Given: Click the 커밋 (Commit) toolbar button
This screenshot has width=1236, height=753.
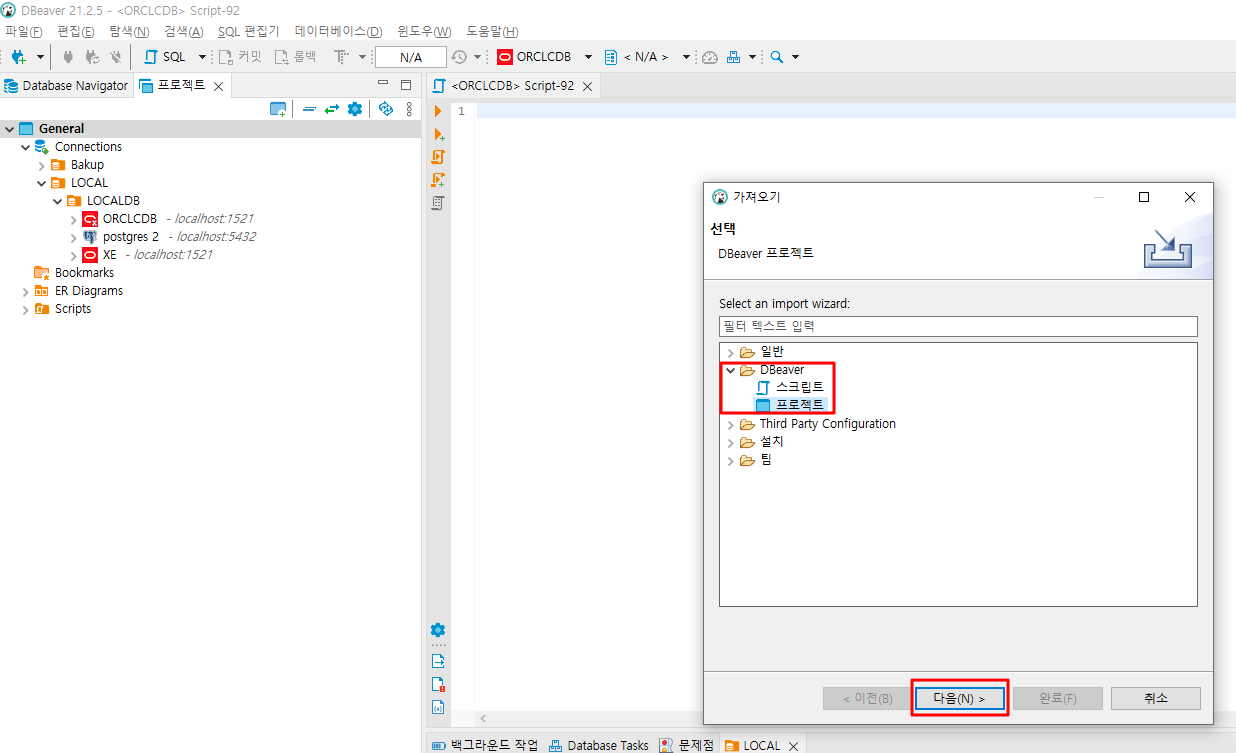Looking at the screenshot, I should 240,57.
